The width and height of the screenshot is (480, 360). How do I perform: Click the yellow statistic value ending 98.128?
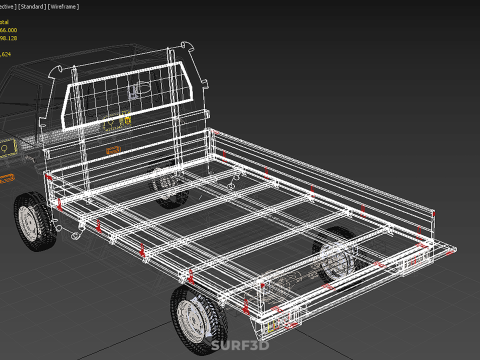click(x=8, y=38)
